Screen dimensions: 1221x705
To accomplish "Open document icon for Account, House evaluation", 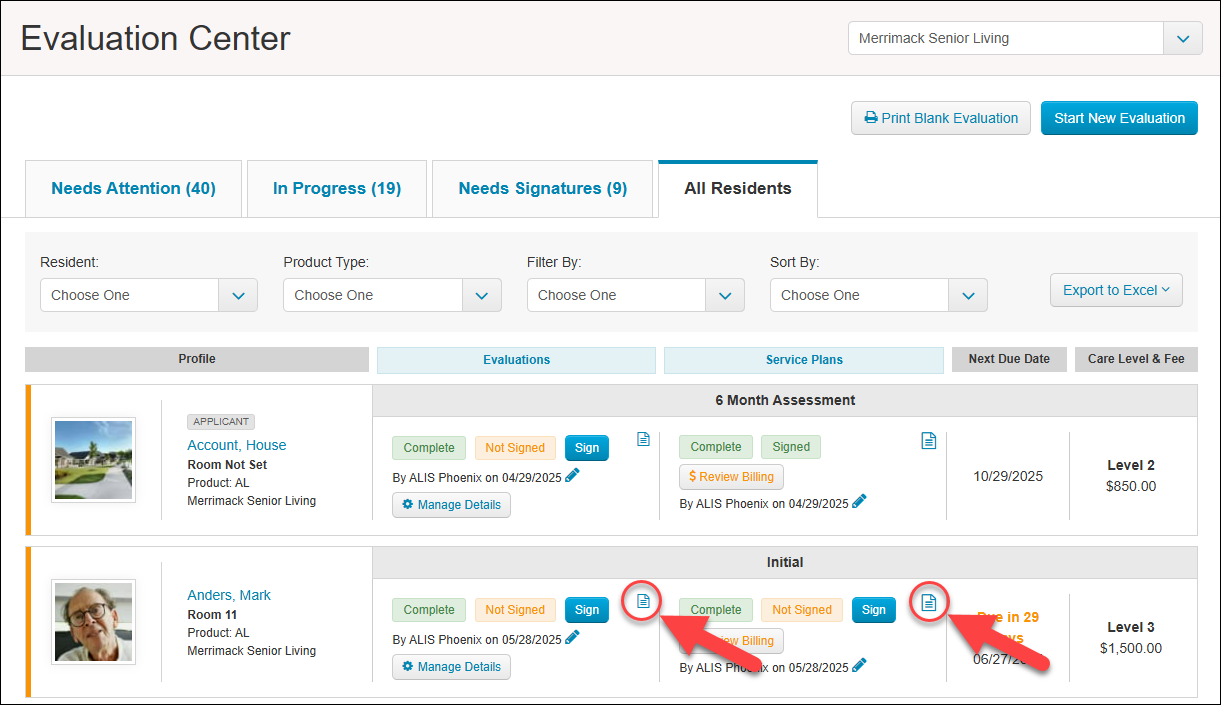I will pos(643,439).
